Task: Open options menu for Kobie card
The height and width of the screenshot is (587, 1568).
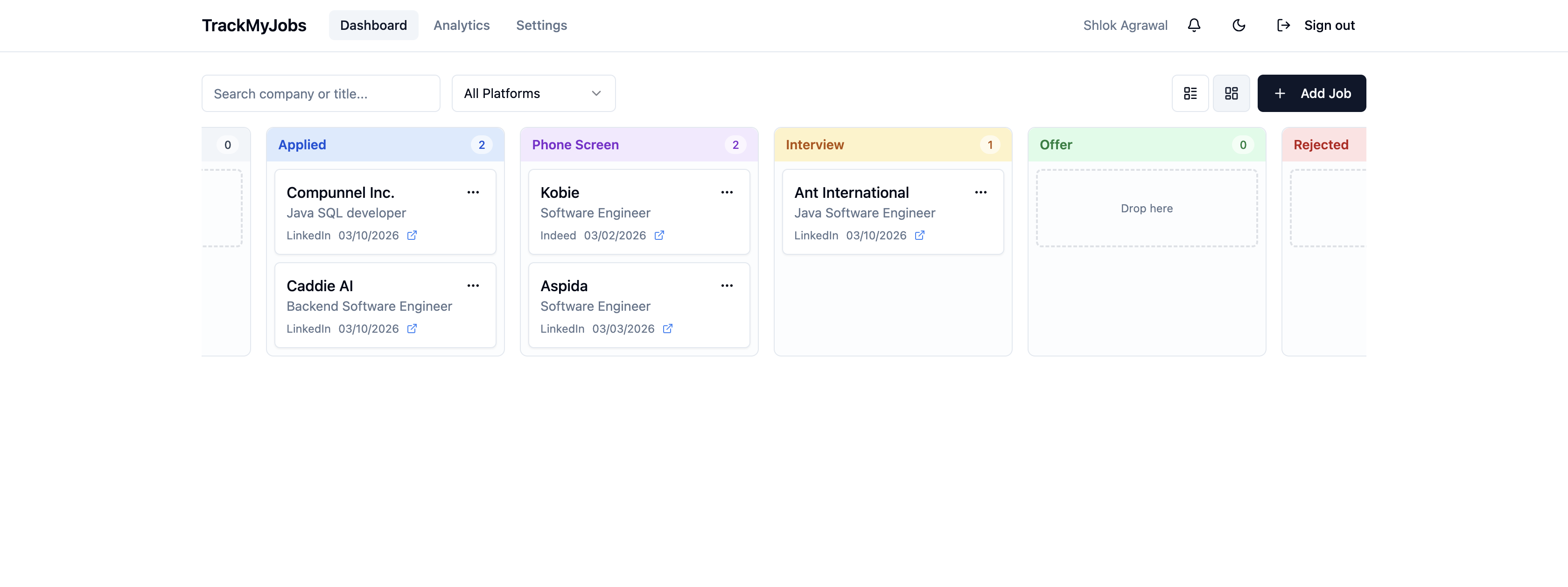Action: tap(727, 192)
